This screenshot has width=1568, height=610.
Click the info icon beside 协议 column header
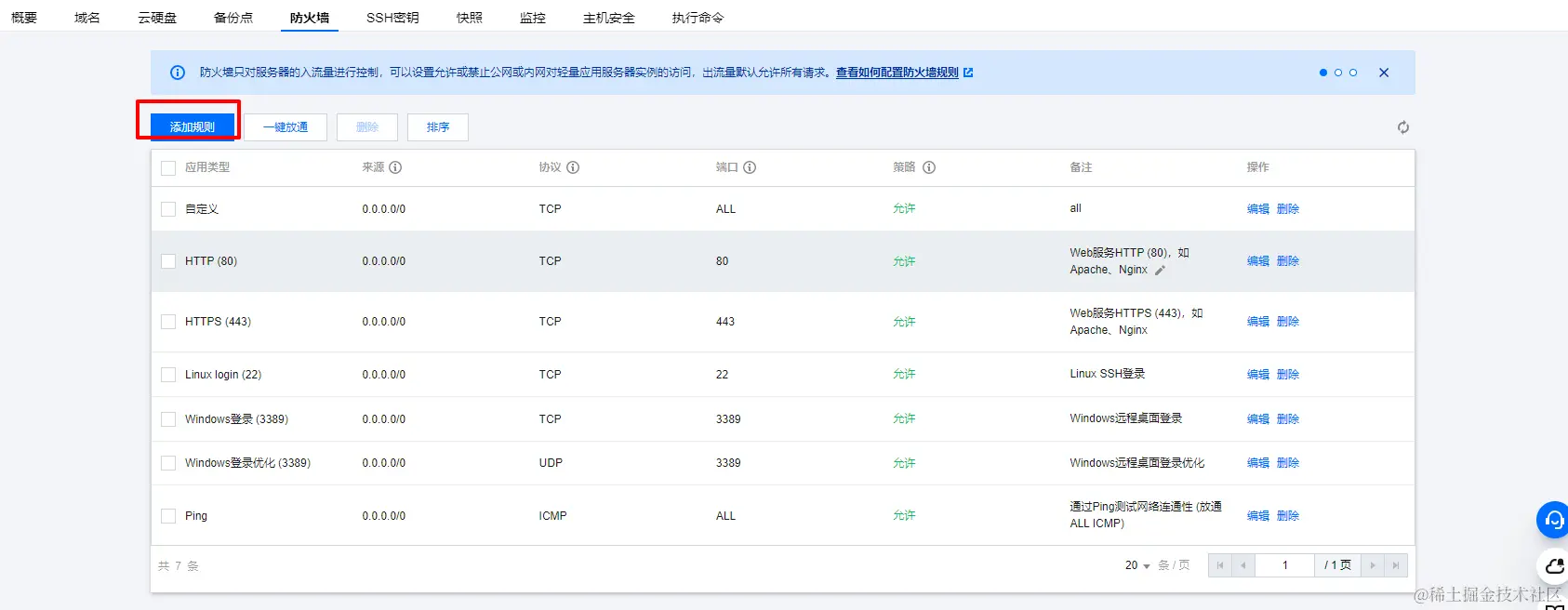pos(573,167)
